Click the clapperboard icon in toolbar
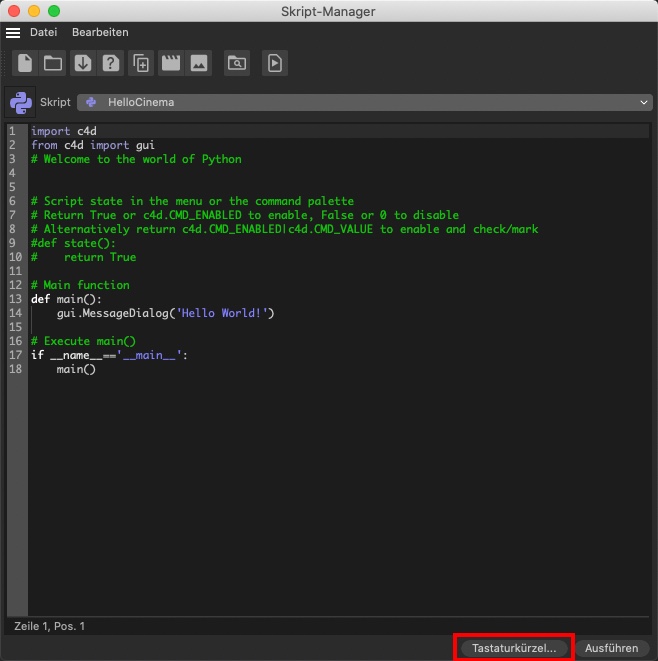This screenshot has width=658, height=661. pos(170,63)
